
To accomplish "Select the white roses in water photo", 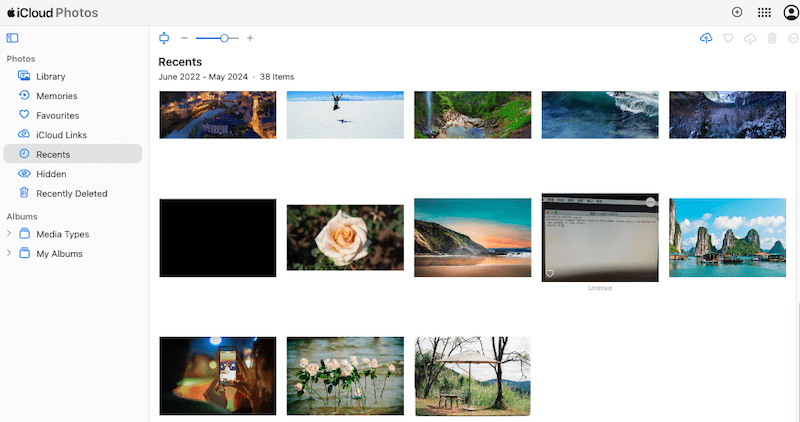I will 345,376.
